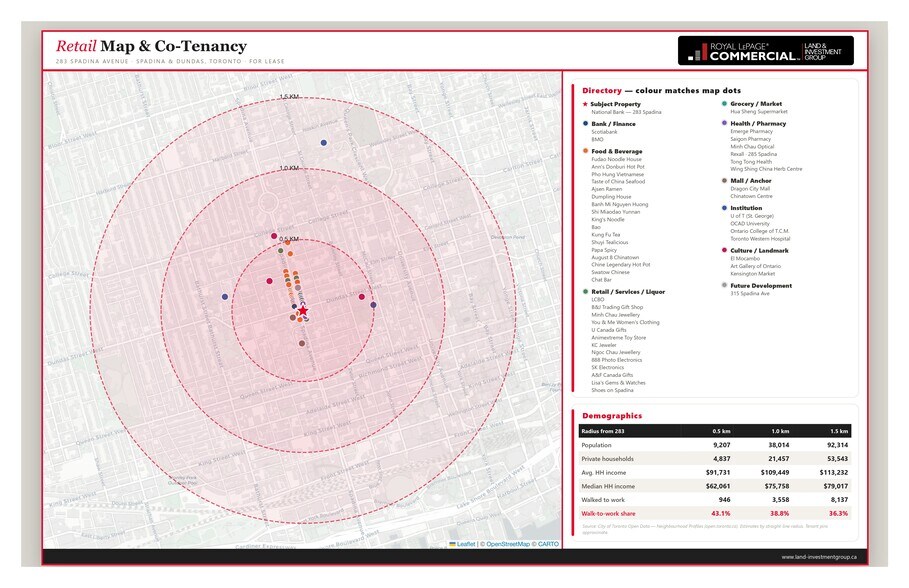This screenshot has height=588, width=909.
Task: Select Ajisen Ramen entry
Action: [x=606, y=189]
